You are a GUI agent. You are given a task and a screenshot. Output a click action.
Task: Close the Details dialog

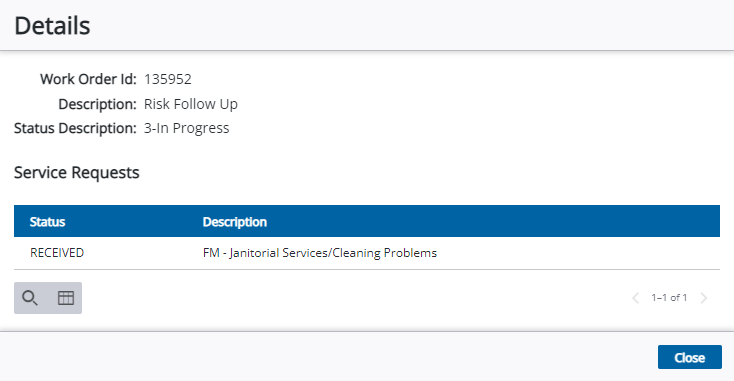click(x=690, y=357)
